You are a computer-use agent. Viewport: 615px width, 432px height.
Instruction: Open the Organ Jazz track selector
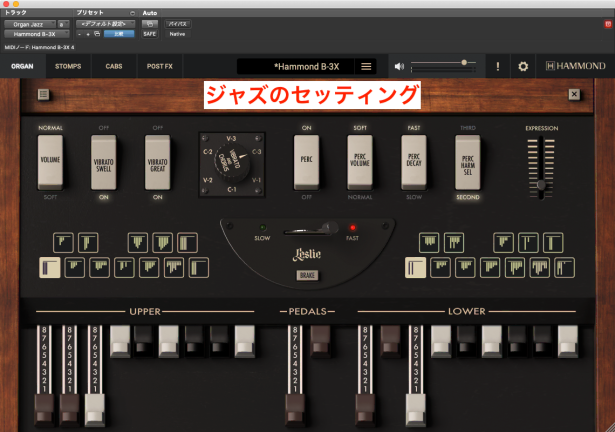(x=27, y=22)
